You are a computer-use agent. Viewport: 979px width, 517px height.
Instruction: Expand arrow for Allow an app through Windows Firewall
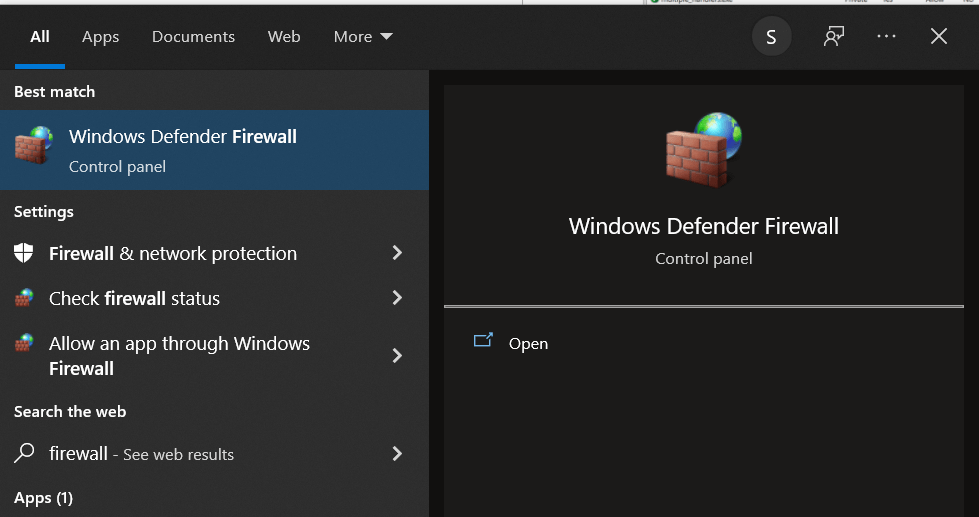tap(397, 355)
